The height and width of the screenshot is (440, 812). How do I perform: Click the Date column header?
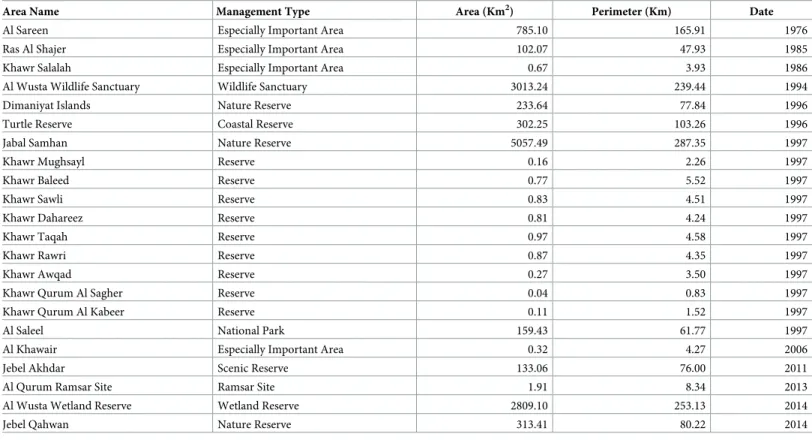pos(761,11)
